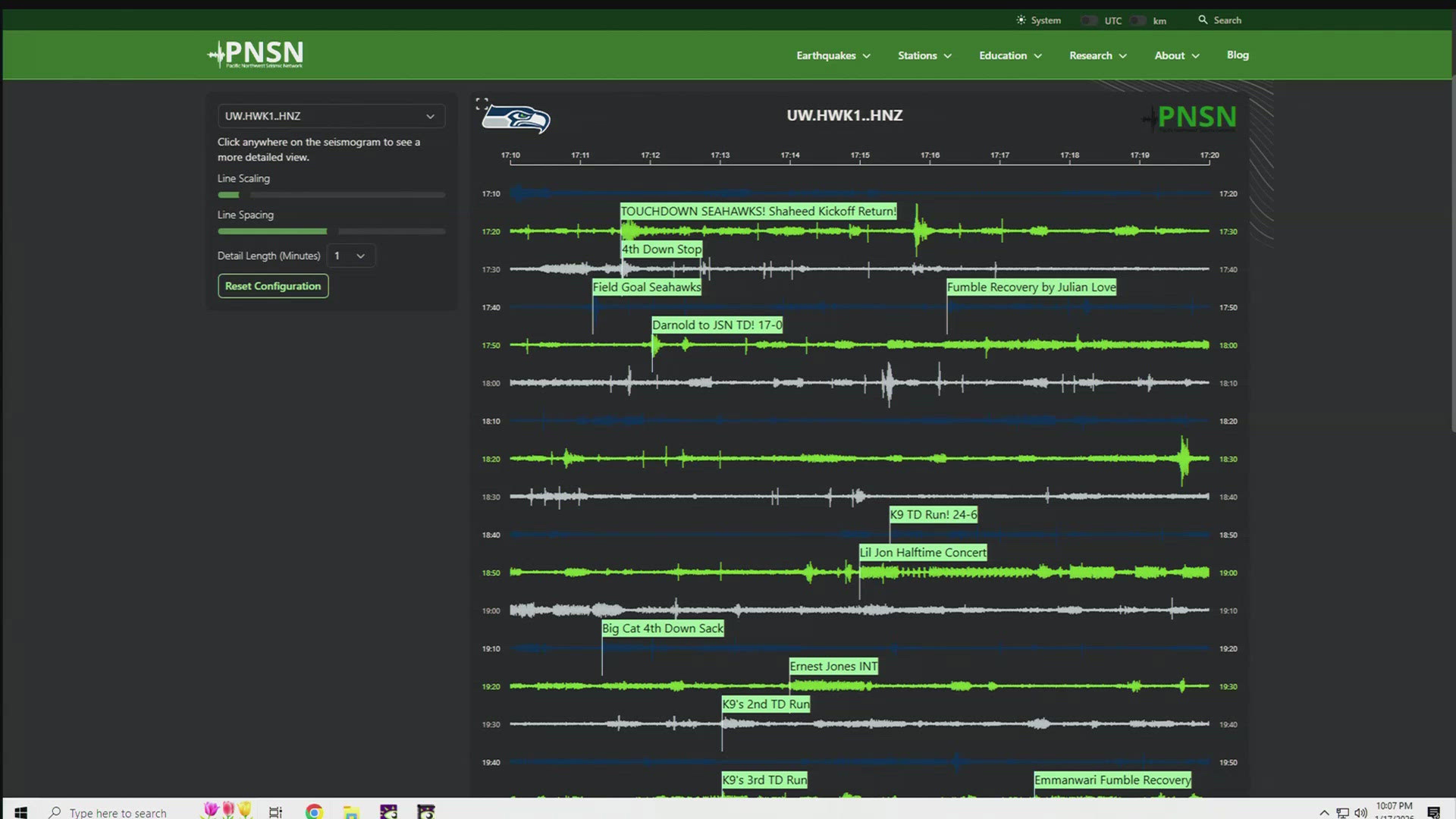Screen dimensions: 1456x819
Task: Click the Windows Start button
Action: (20, 811)
